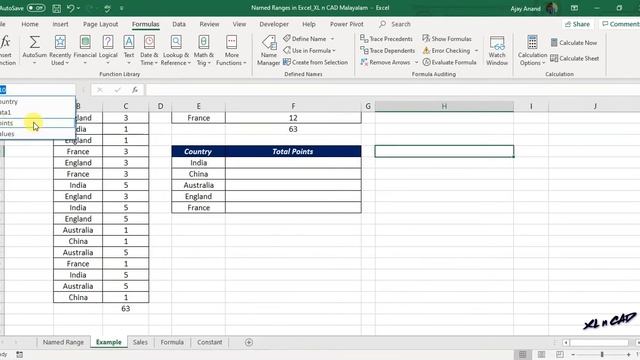Open the Name Manager
This screenshot has width=640, height=360.
269,51
